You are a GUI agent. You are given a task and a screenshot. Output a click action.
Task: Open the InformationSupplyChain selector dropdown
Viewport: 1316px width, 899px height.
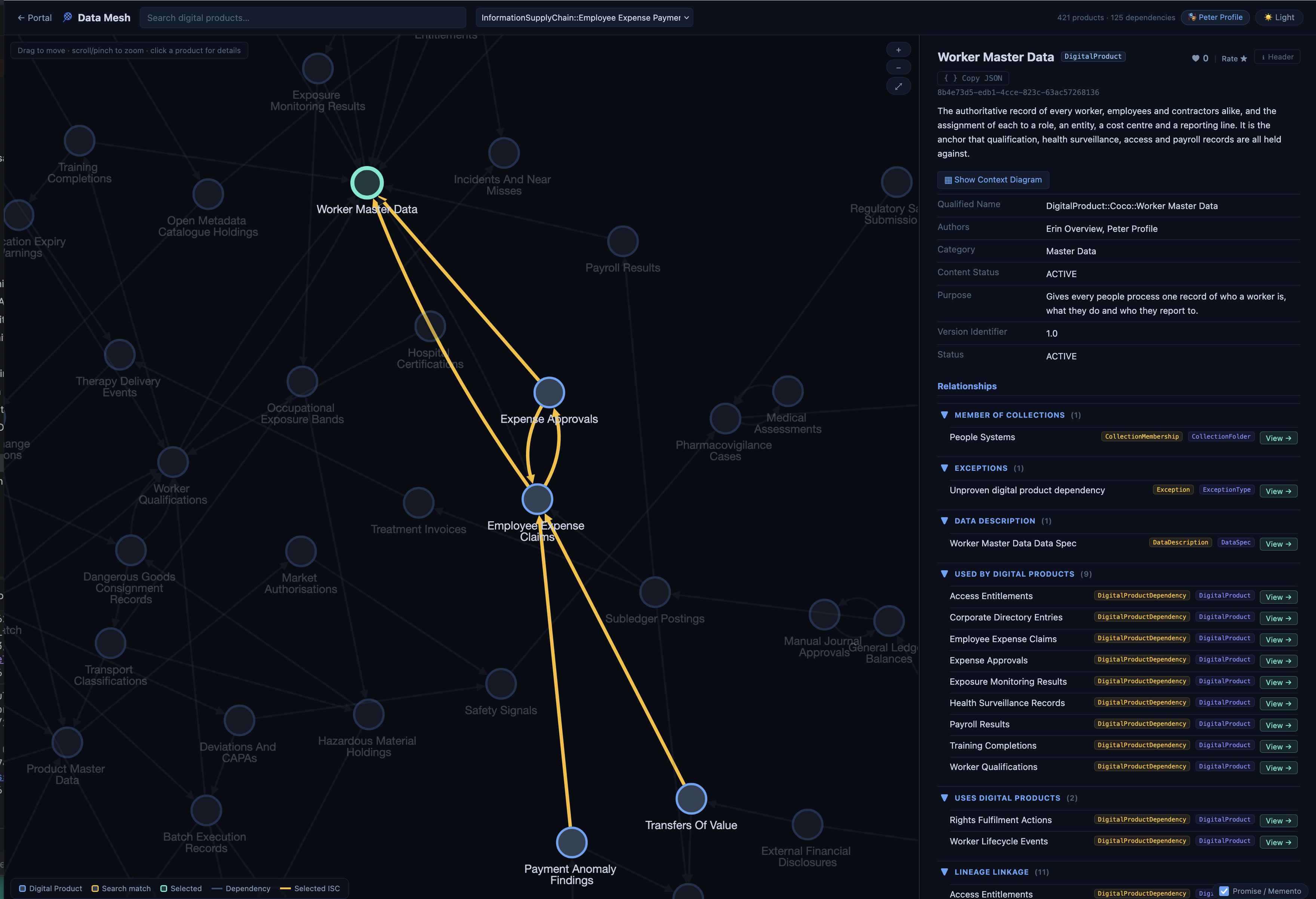point(584,18)
